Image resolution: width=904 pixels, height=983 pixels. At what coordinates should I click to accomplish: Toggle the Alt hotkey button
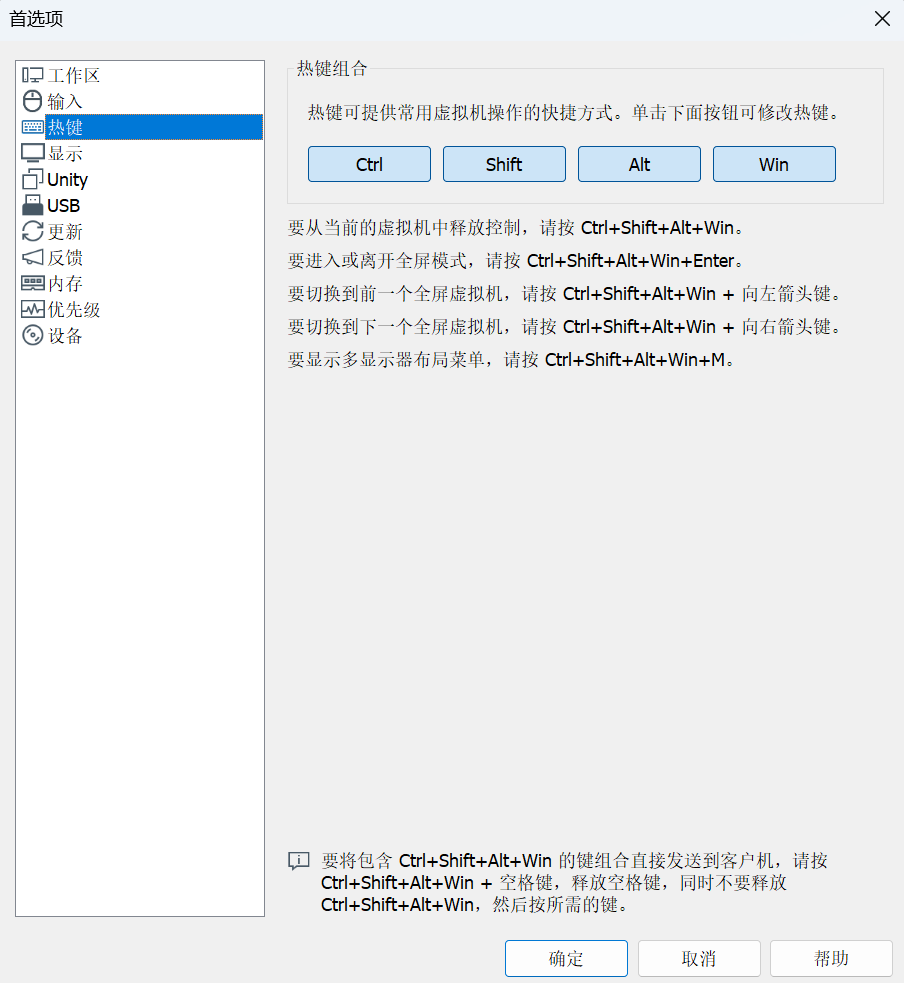(639, 164)
